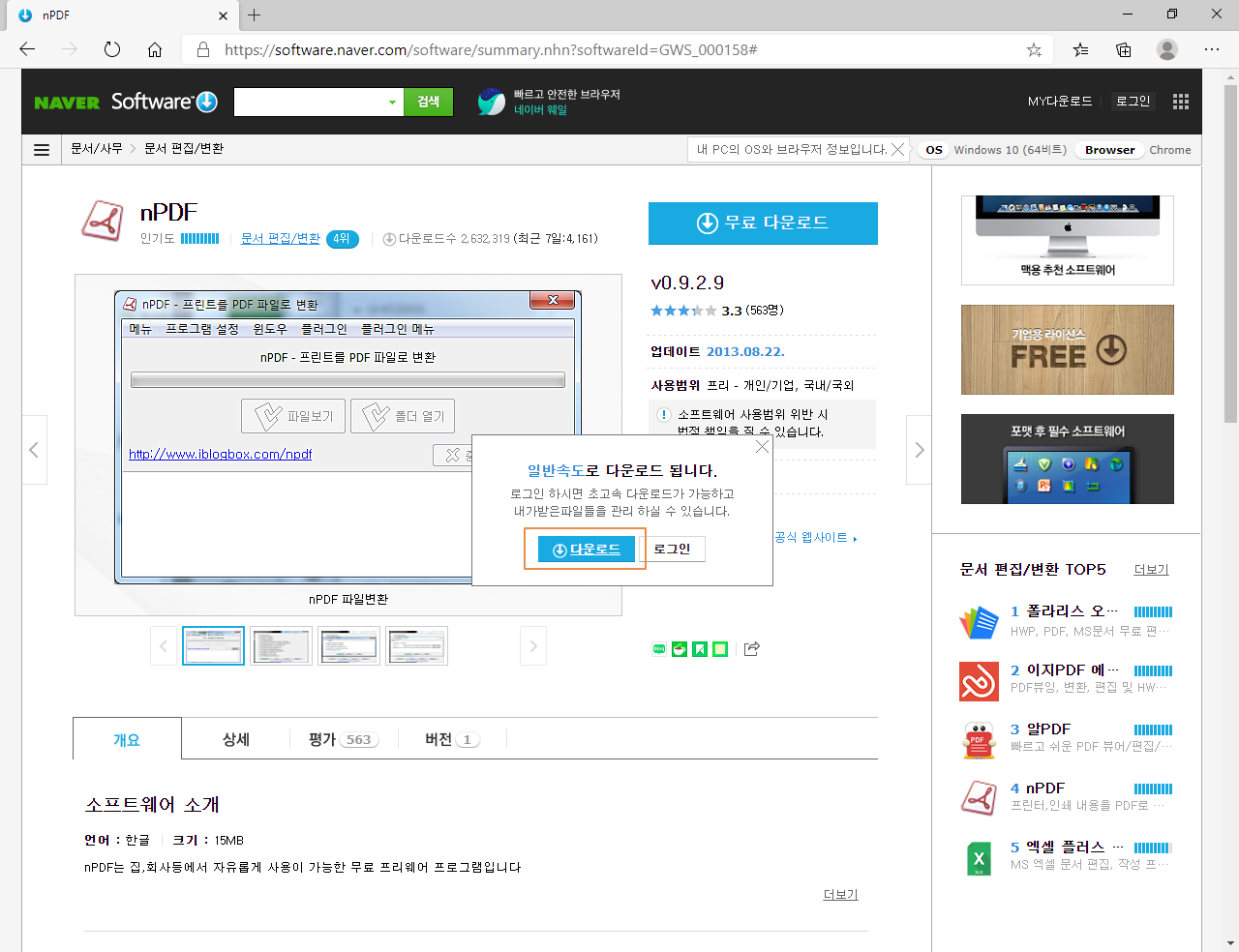Open the 기업용 라이선스 FREE banner
Image resolution: width=1239 pixels, height=952 pixels.
click(x=1068, y=349)
